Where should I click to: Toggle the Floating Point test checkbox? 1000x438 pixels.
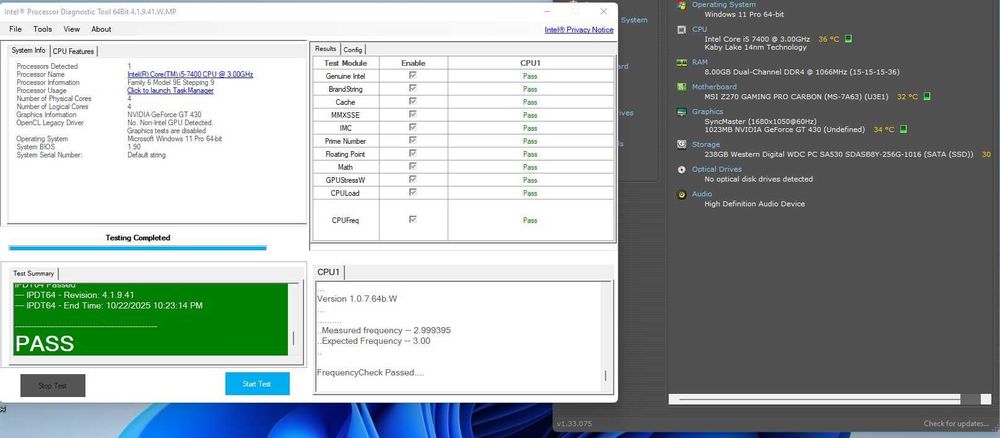coord(413,154)
